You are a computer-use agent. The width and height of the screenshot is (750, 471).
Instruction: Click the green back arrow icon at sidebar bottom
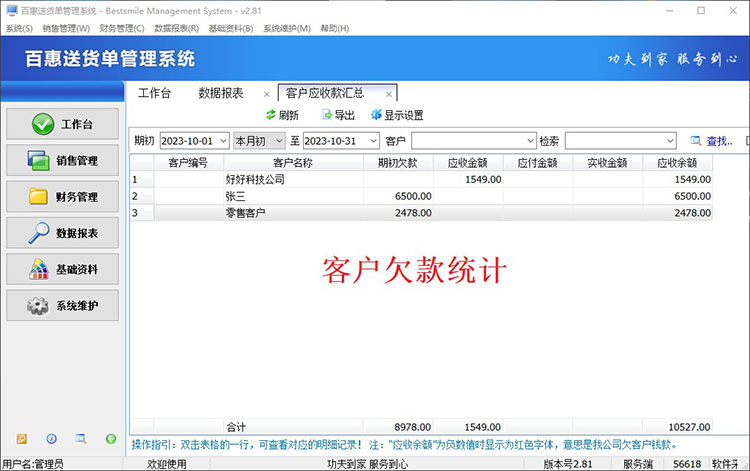tap(111, 438)
